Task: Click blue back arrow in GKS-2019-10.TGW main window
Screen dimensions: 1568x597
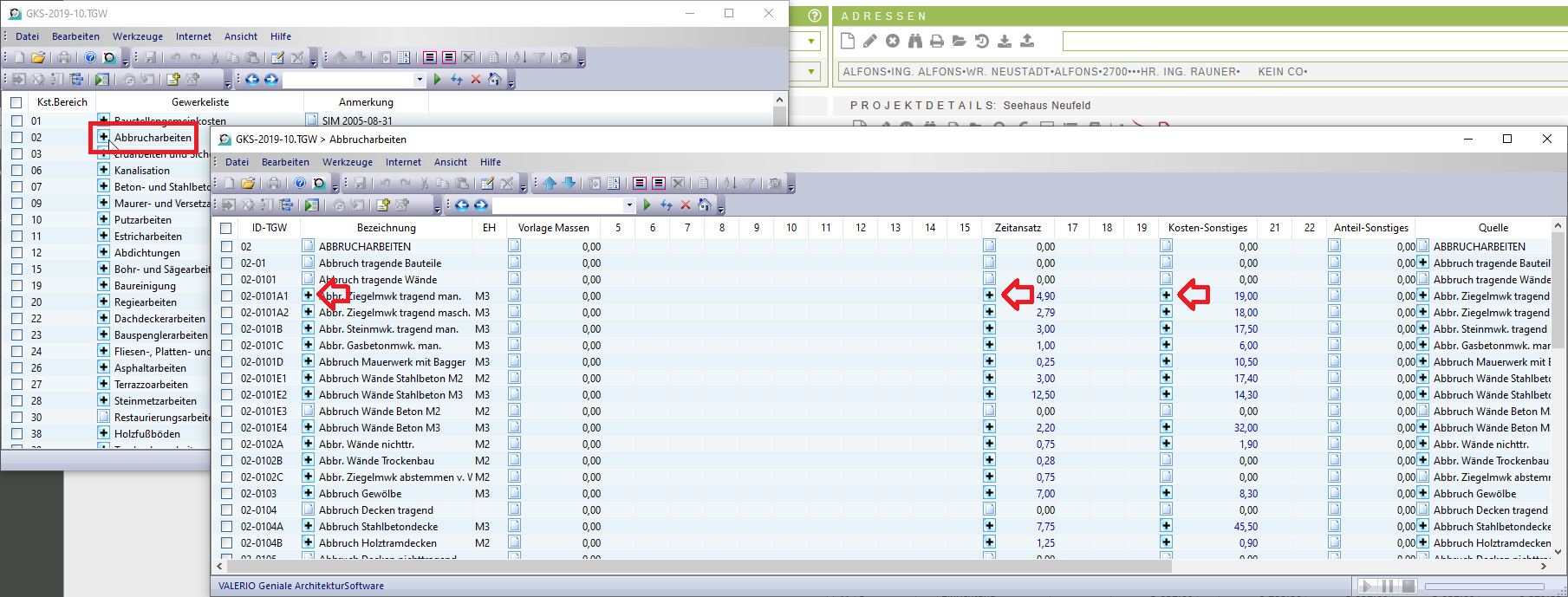Action: [252, 80]
